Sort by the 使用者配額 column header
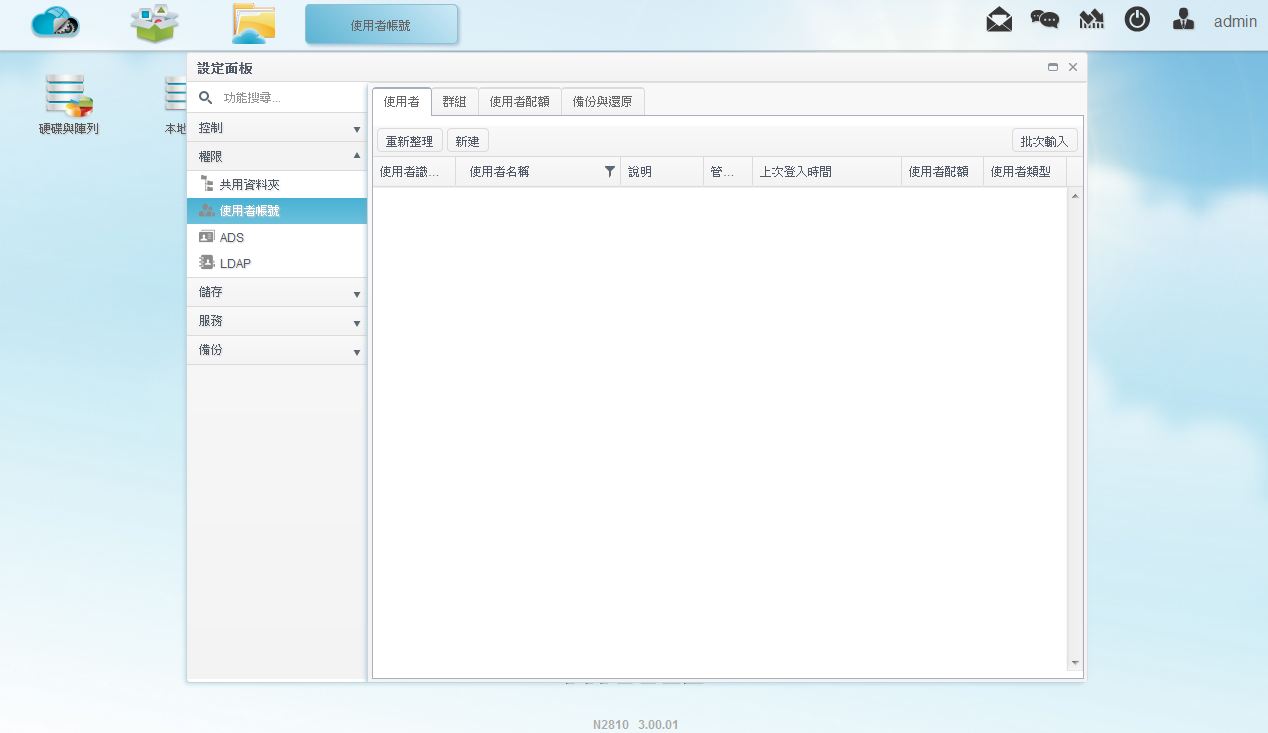The height and width of the screenshot is (733, 1268). (x=942, y=172)
